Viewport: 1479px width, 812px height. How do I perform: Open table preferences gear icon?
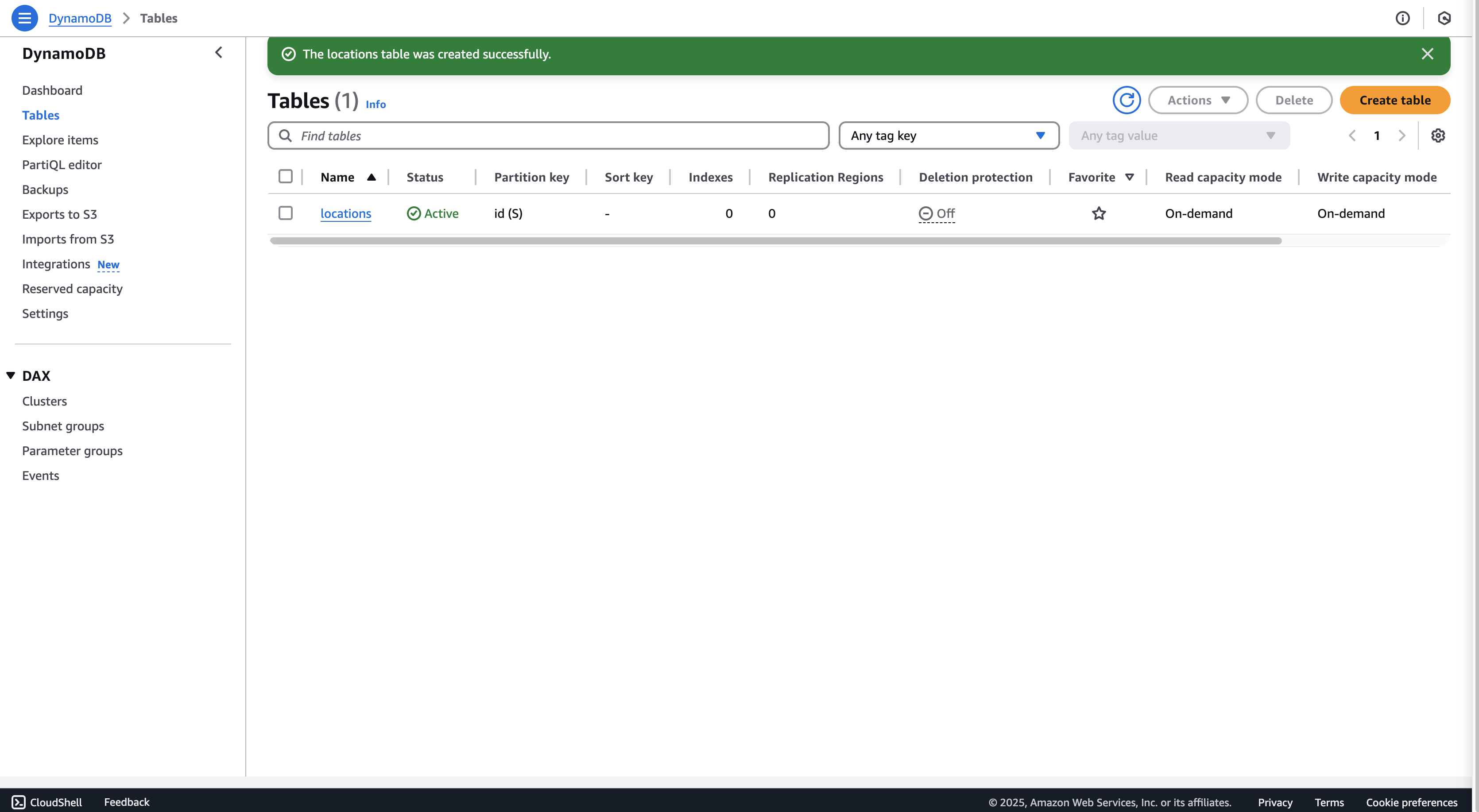point(1438,135)
